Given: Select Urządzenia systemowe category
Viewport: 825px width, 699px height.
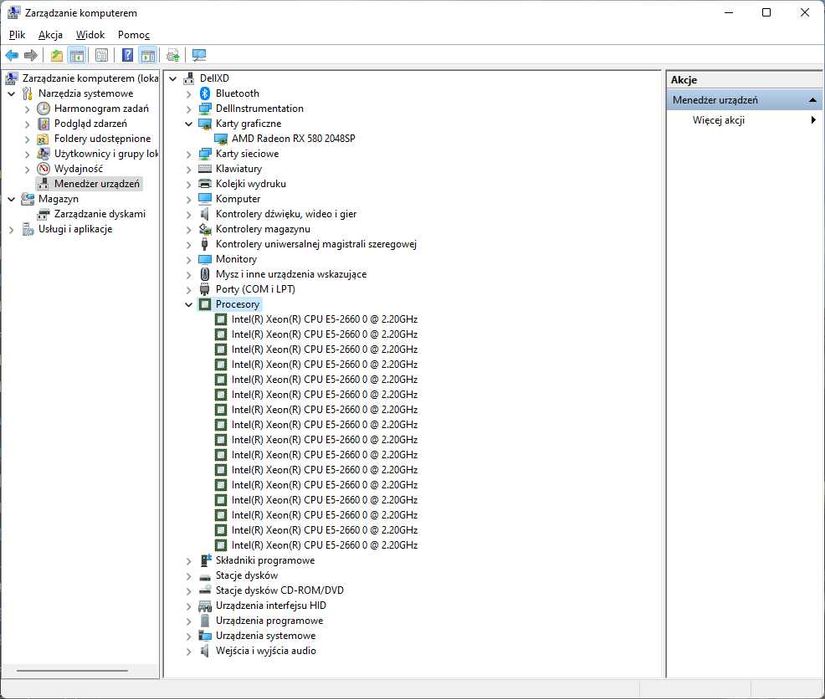Looking at the screenshot, I should (265, 635).
